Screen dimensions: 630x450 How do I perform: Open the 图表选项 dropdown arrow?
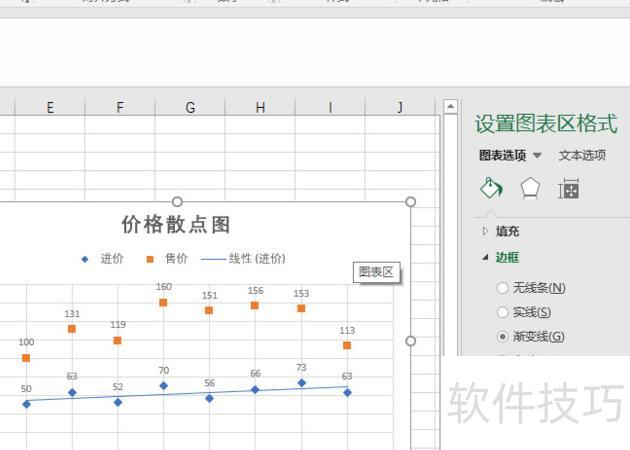click(537, 156)
